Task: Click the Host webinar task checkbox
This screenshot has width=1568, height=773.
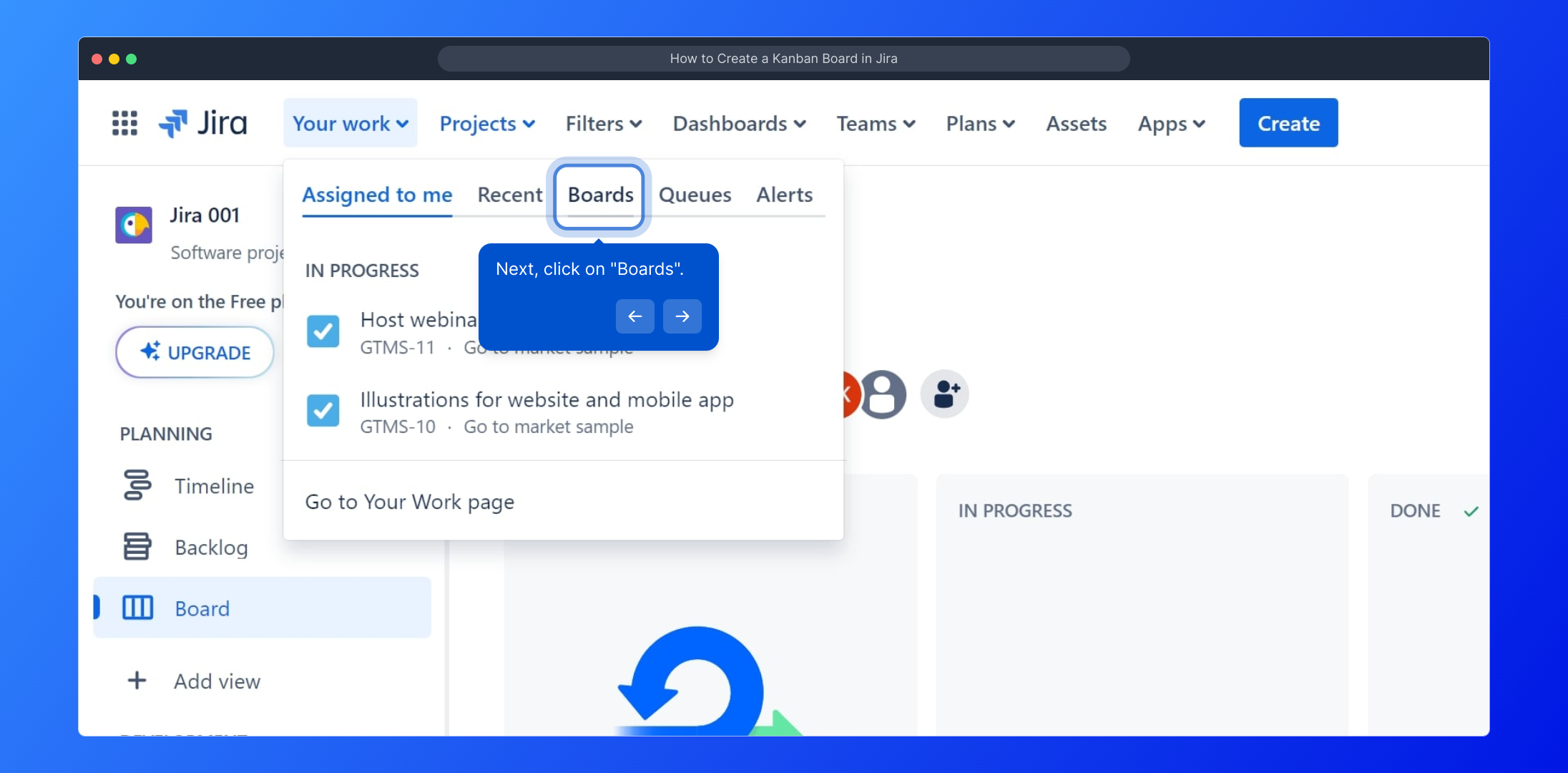Action: point(323,331)
